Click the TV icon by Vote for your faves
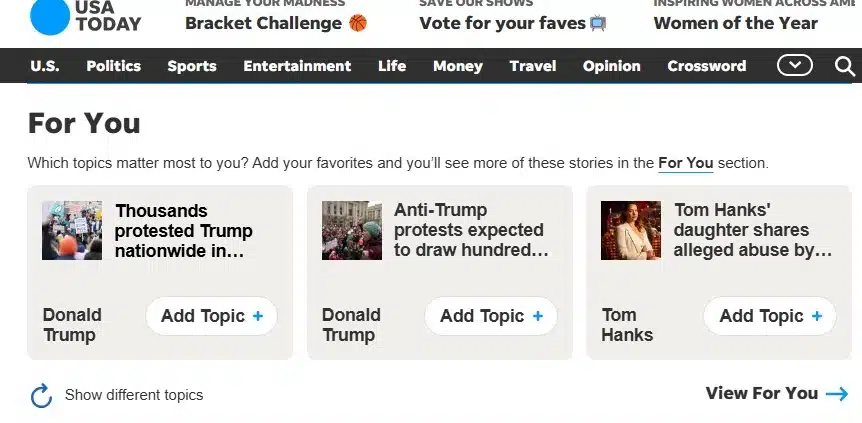Image resolution: width=862 pixels, height=423 pixels. tap(598, 23)
